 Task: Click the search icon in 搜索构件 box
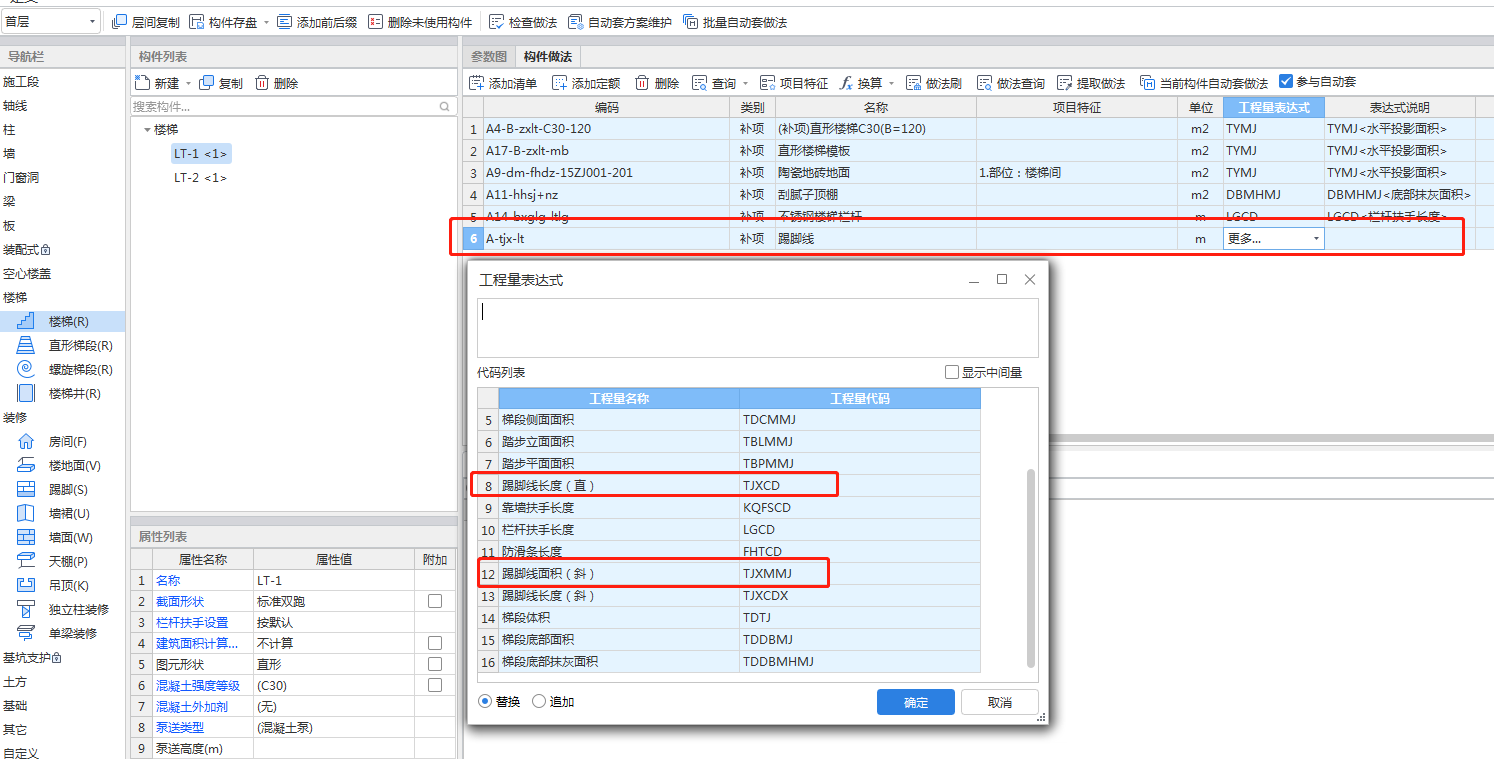(x=444, y=106)
